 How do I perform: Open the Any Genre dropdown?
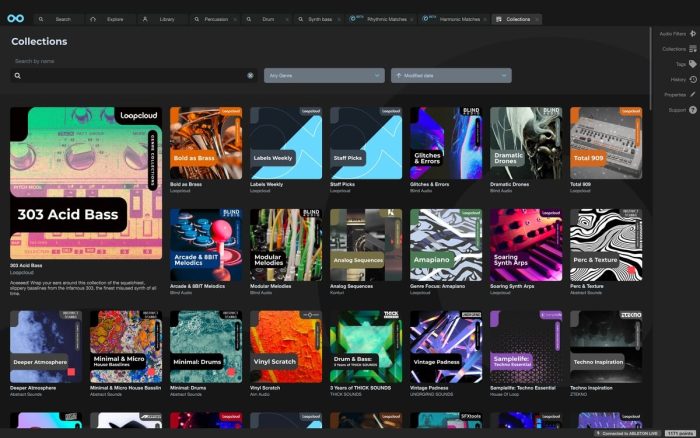point(324,75)
